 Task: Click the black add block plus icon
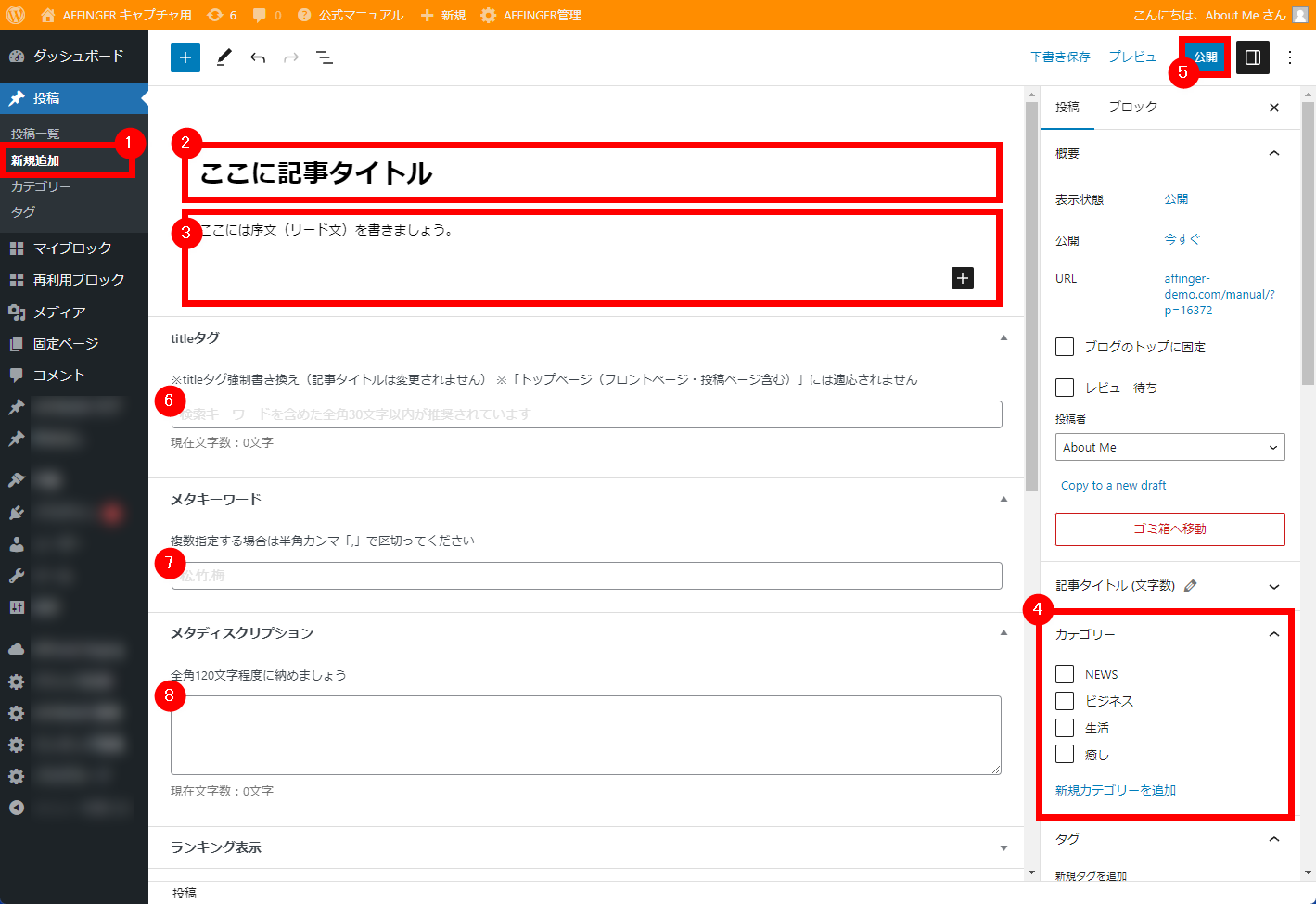[x=963, y=278]
